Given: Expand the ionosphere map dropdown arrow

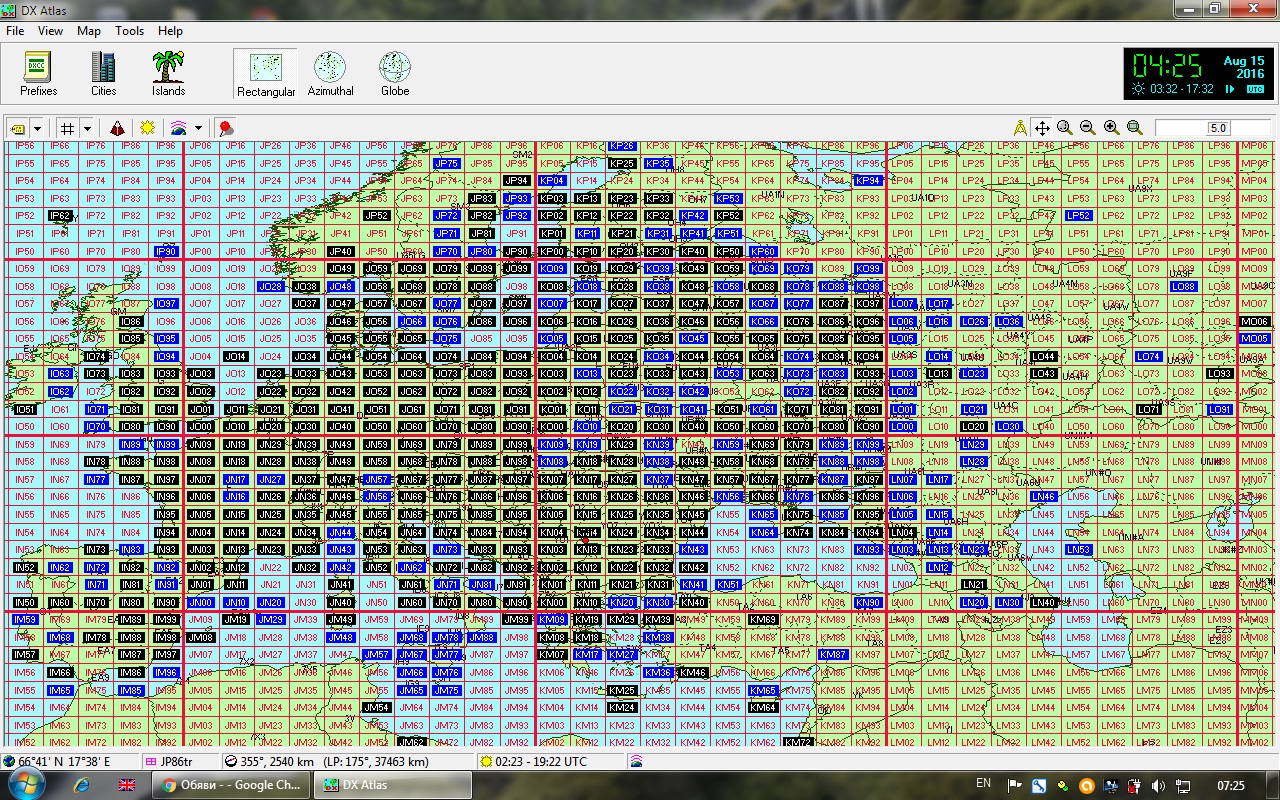Looking at the screenshot, I should 198,128.
